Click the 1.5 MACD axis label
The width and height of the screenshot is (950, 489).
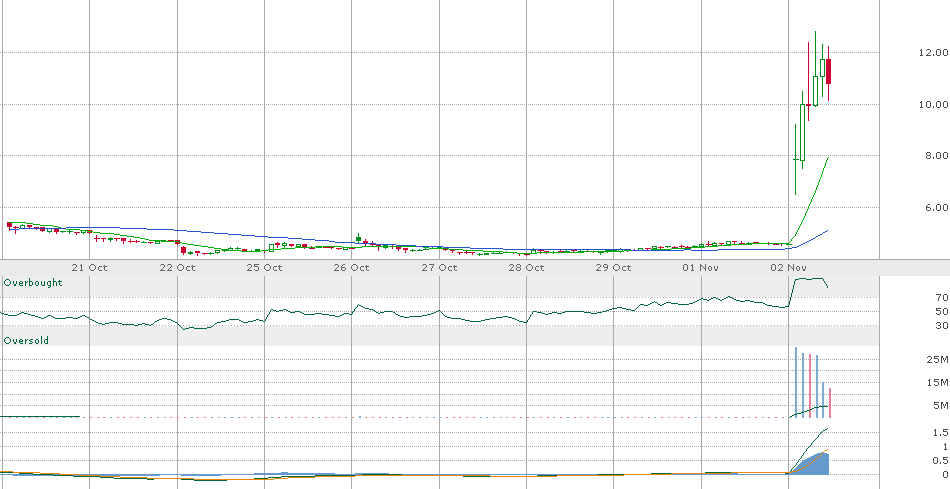pos(941,433)
